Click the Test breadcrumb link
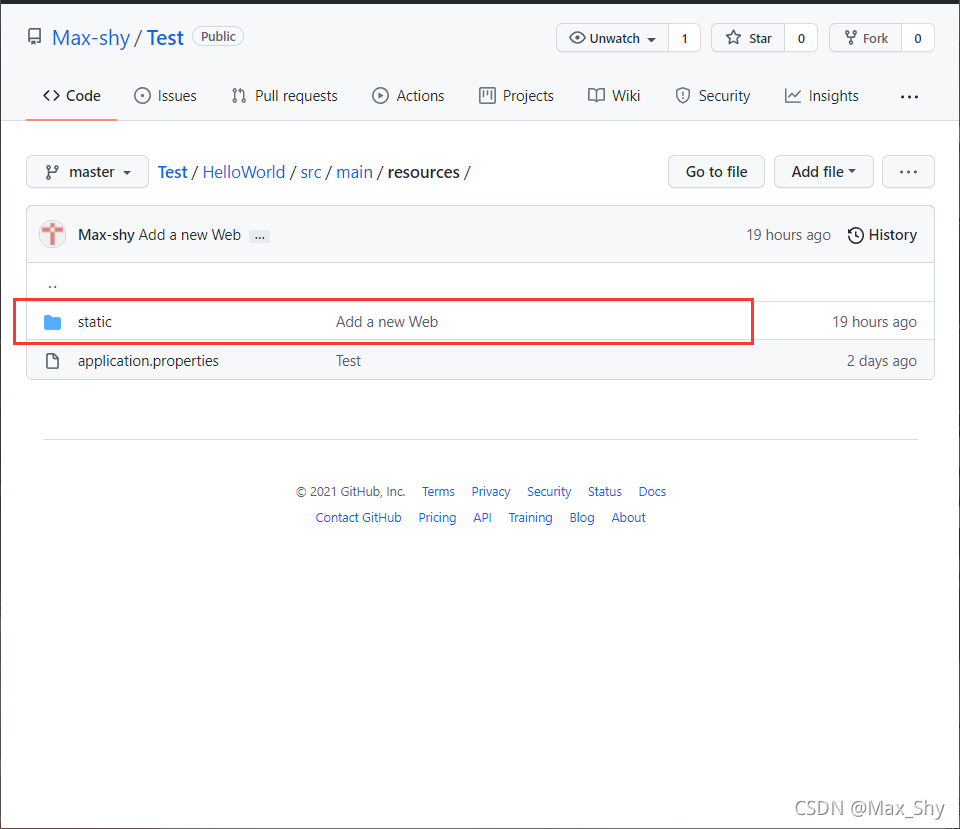Image resolution: width=960 pixels, height=829 pixels. [x=173, y=173]
